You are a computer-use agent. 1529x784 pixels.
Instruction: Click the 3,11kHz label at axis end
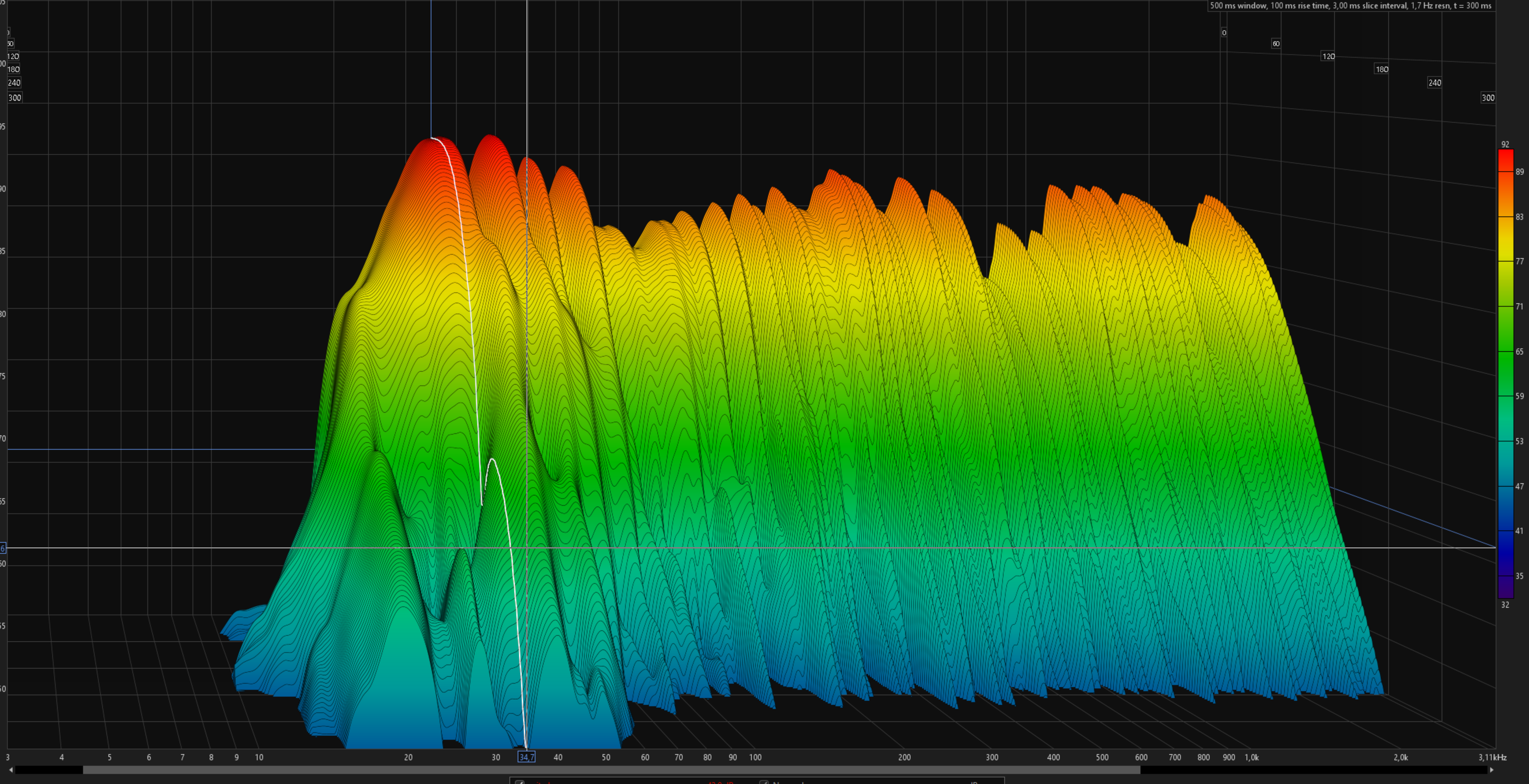coord(1492,757)
